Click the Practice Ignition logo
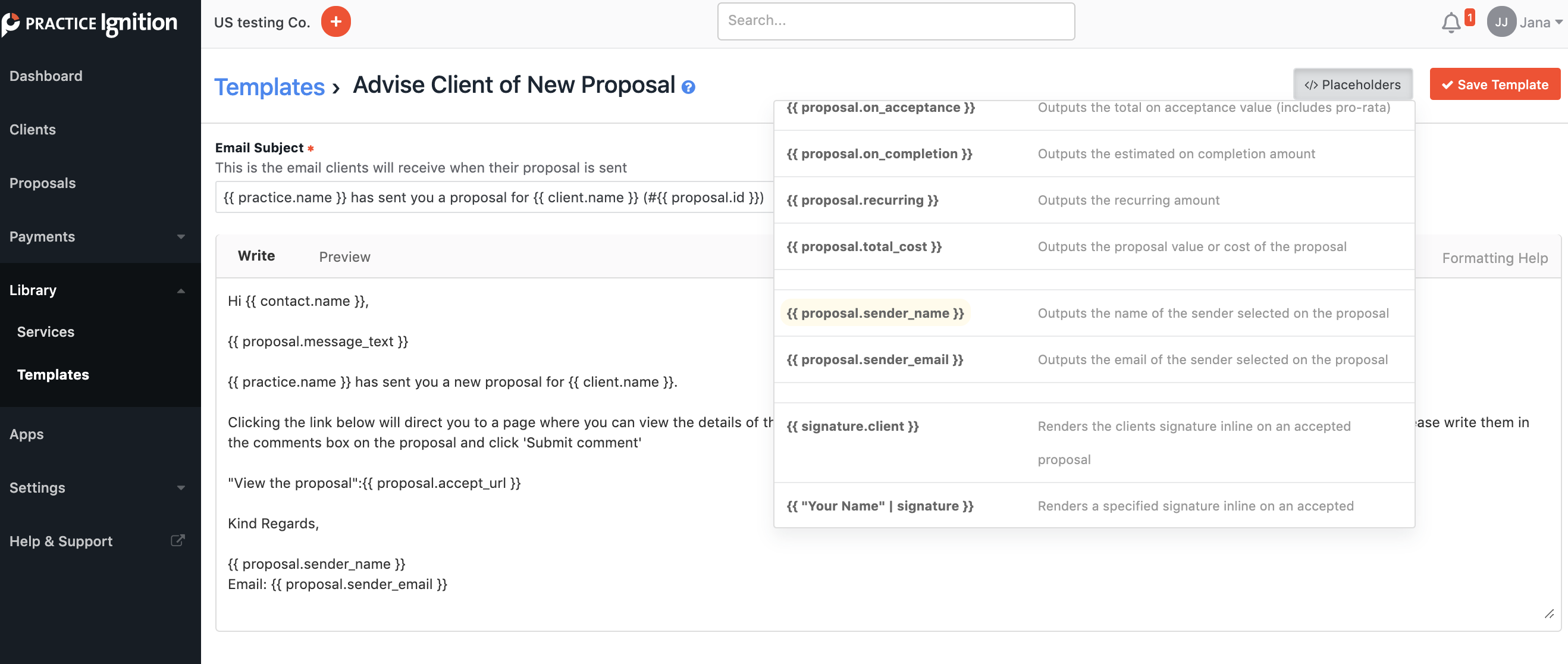Screen dimensions: 1568x664 pyautogui.click(x=90, y=23)
